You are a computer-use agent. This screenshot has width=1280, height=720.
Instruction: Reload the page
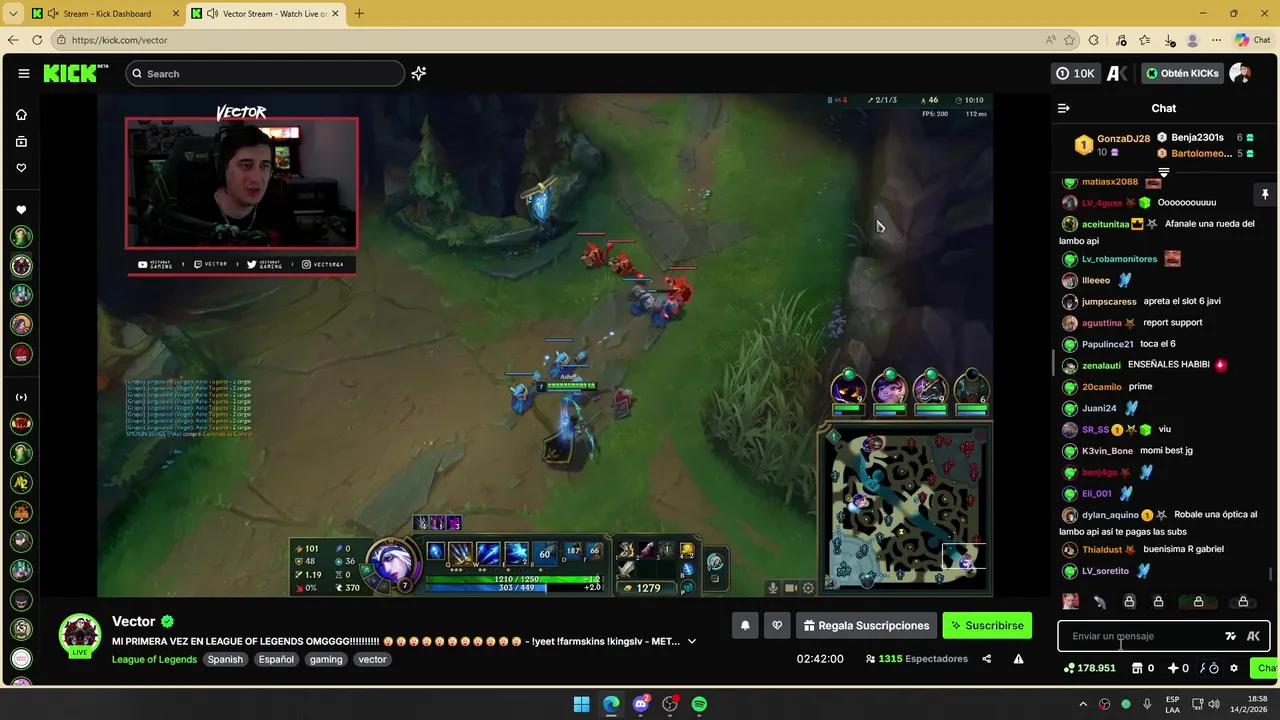pos(37,40)
